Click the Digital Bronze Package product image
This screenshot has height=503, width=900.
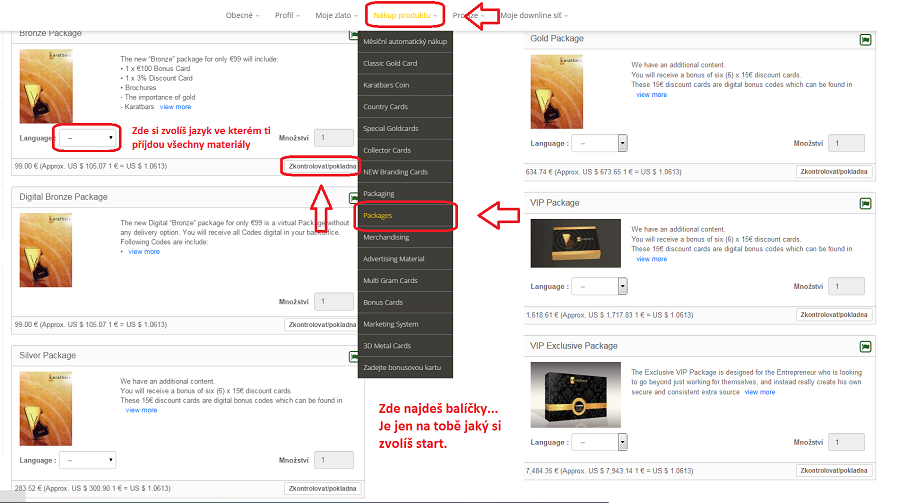click(x=46, y=250)
